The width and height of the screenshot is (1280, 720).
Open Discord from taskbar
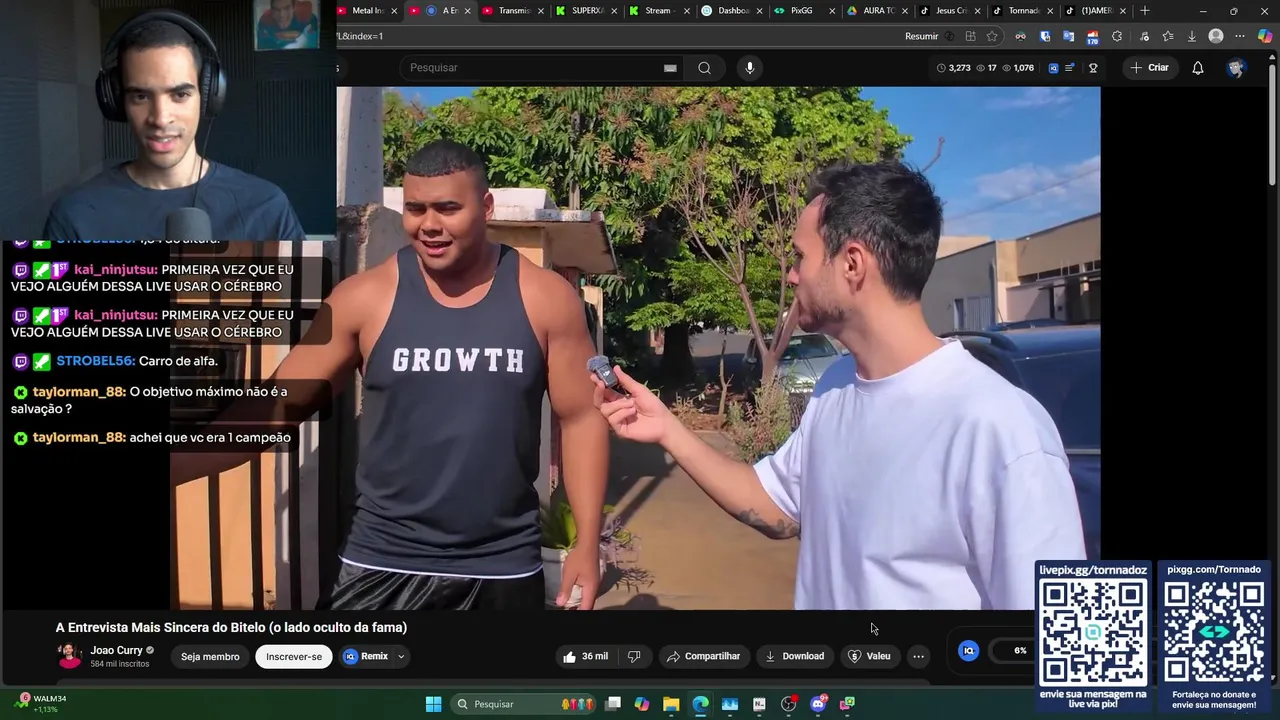click(x=818, y=704)
